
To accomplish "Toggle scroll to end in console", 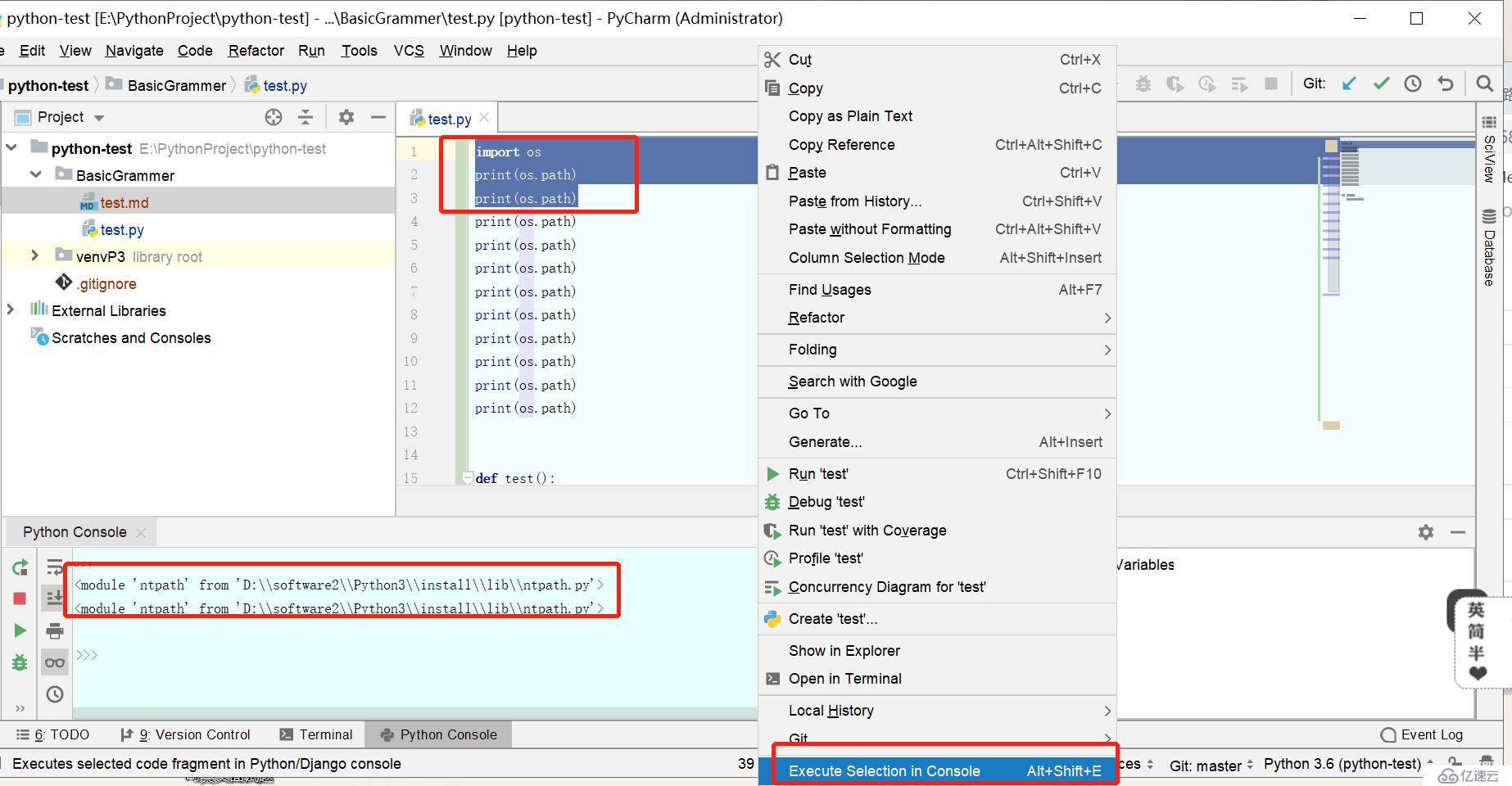I will click(55, 599).
